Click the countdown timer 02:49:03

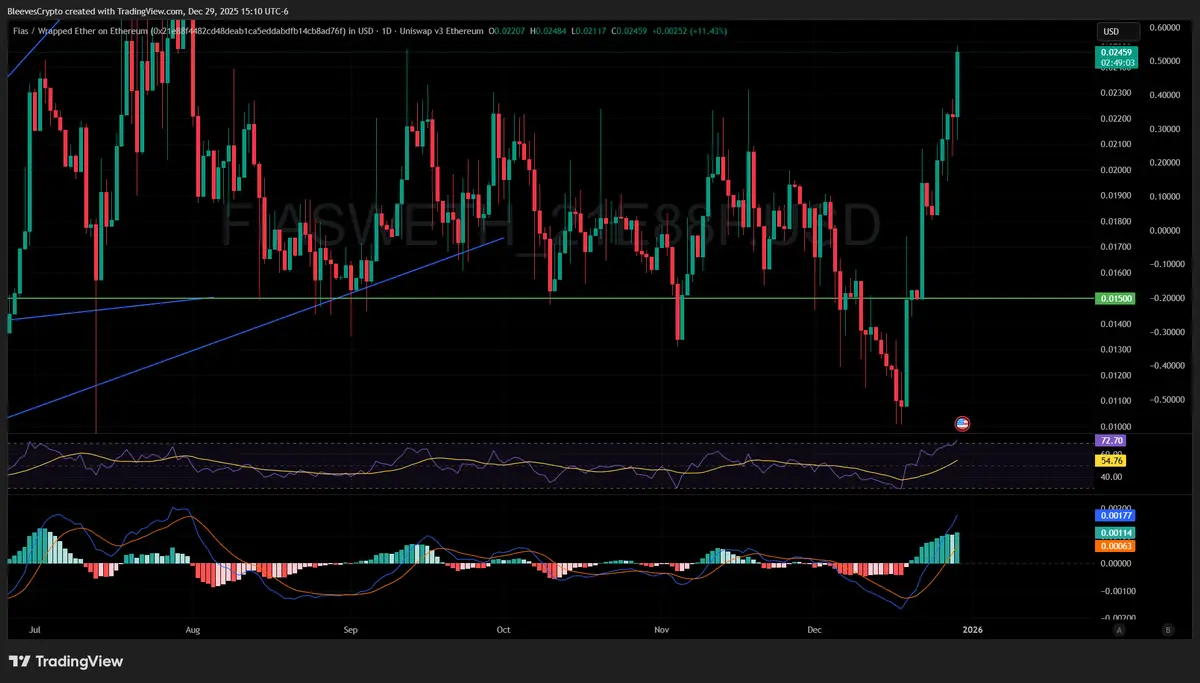click(1116, 62)
